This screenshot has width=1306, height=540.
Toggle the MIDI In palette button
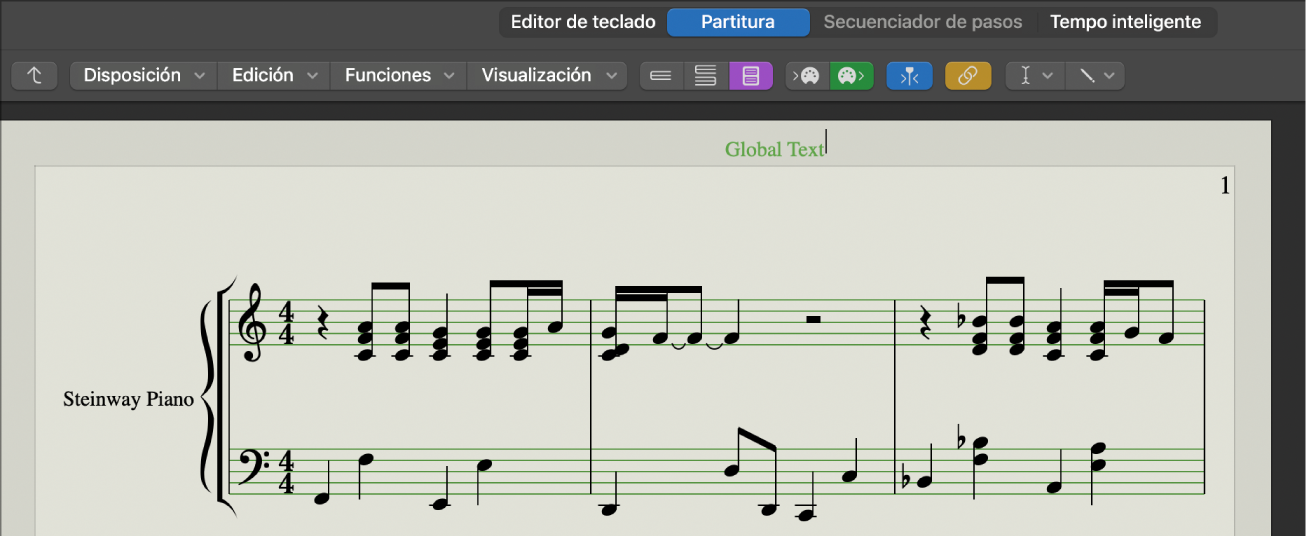[x=808, y=76]
